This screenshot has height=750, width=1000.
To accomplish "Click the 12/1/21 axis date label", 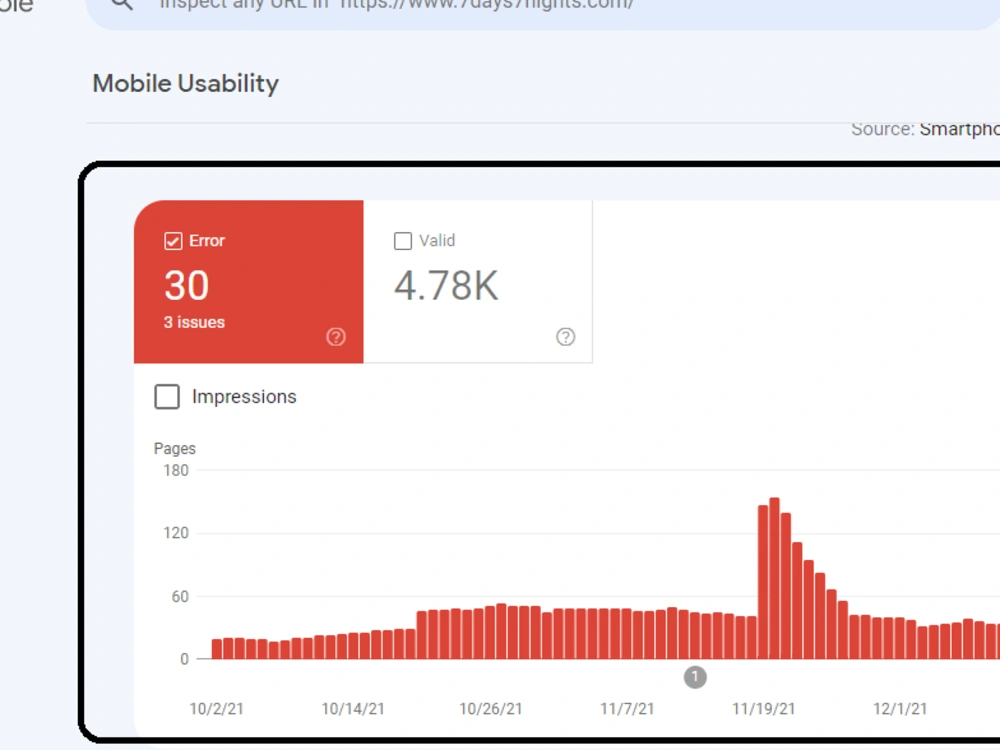I will point(900,709).
